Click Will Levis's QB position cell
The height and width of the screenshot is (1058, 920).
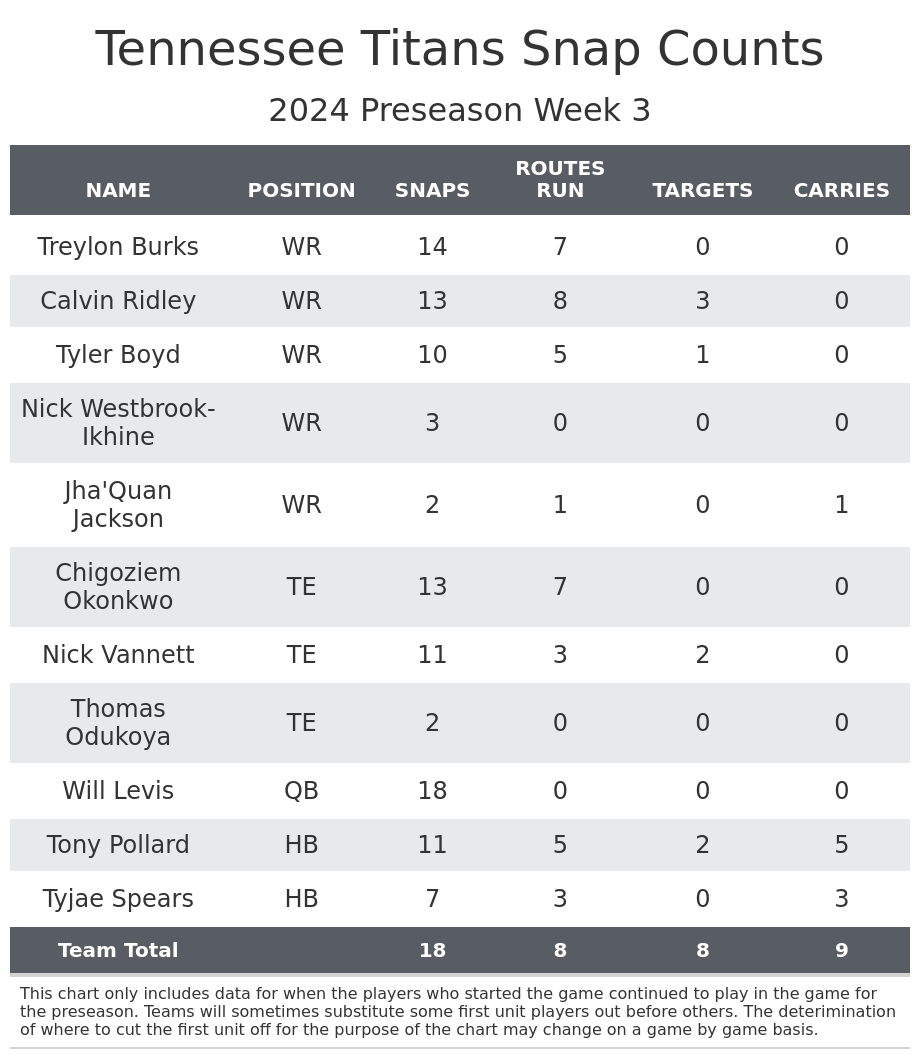click(301, 792)
